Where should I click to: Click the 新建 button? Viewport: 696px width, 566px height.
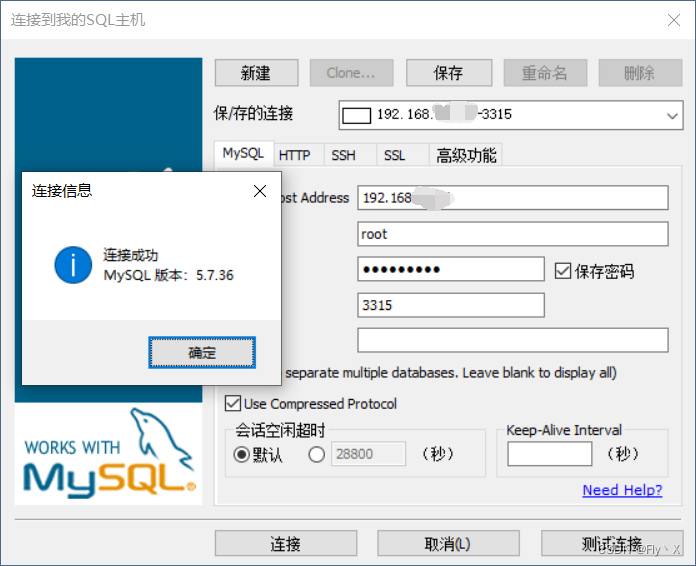click(257, 73)
